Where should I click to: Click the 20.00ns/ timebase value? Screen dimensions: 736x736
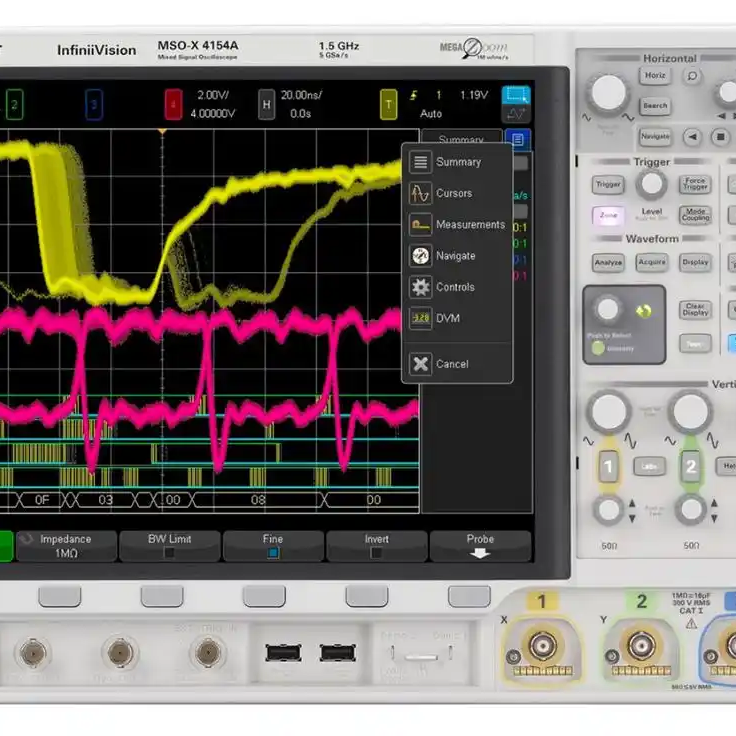click(x=301, y=95)
